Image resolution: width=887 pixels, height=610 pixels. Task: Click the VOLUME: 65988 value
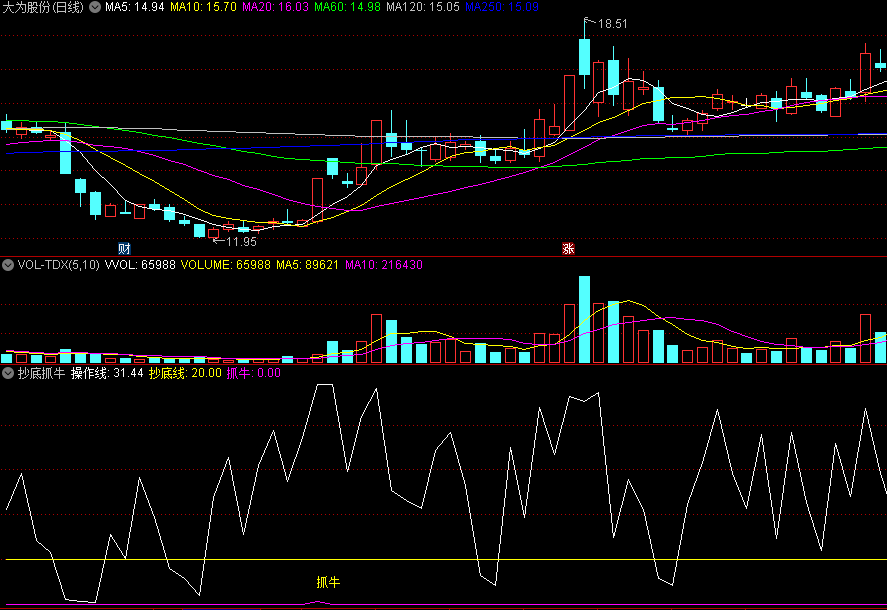pyautogui.click(x=226, y=265)
